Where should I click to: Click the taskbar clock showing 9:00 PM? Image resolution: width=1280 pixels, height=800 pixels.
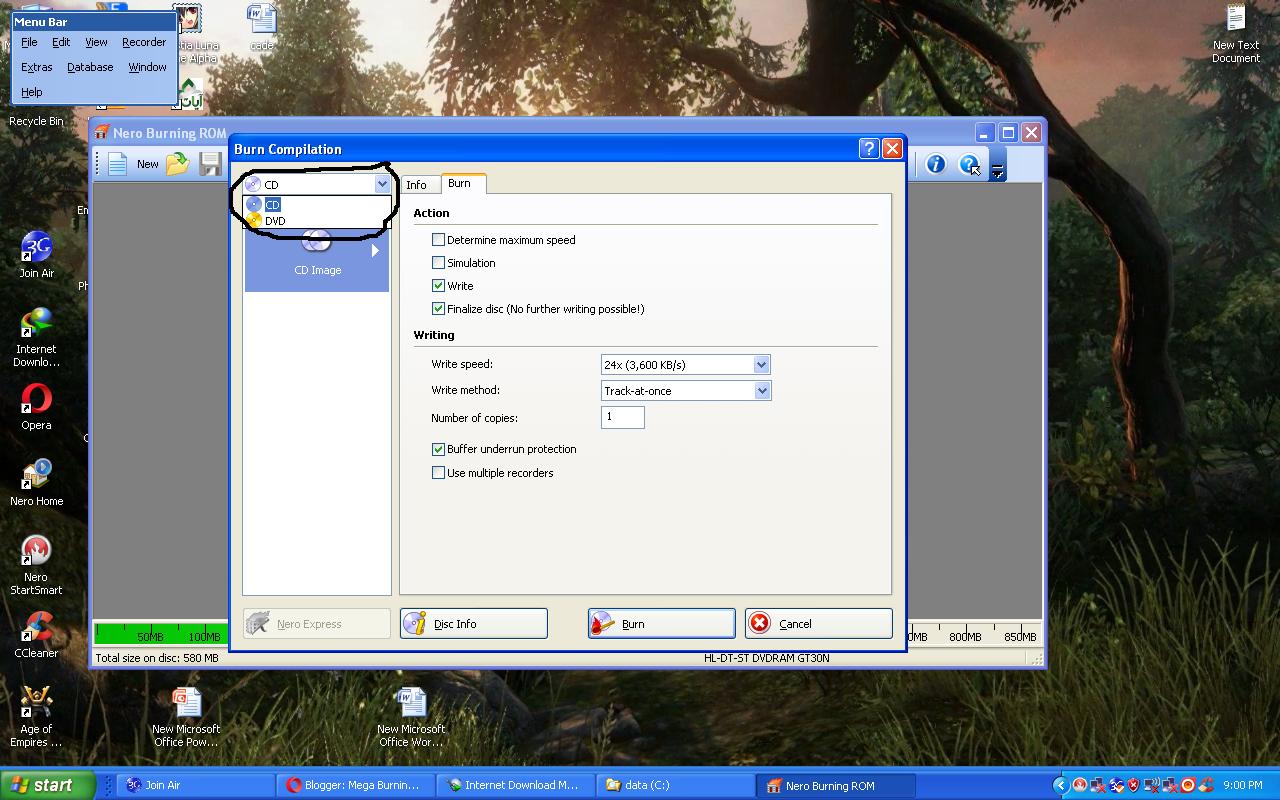click(x=1243, y=785)
